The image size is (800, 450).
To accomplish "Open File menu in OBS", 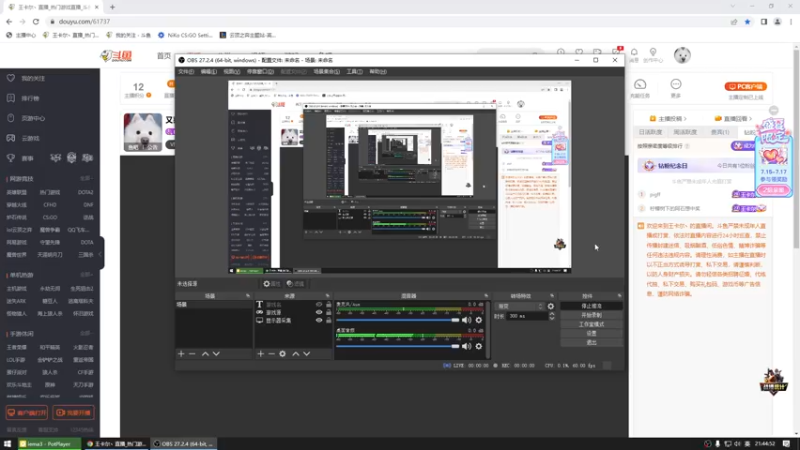I will (186, 71).
